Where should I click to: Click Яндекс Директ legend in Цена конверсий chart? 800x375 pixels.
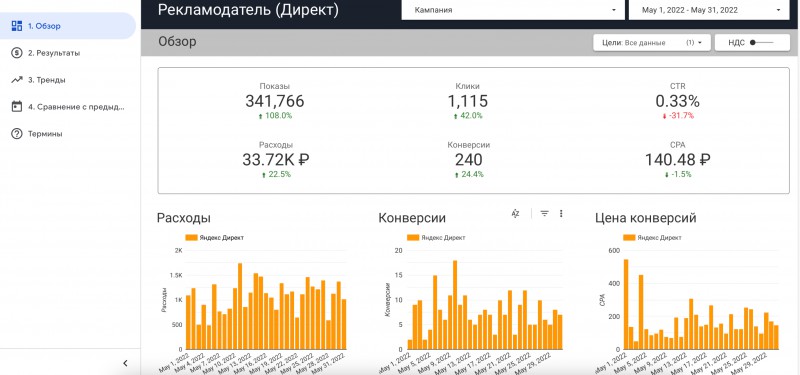[652, 237]
